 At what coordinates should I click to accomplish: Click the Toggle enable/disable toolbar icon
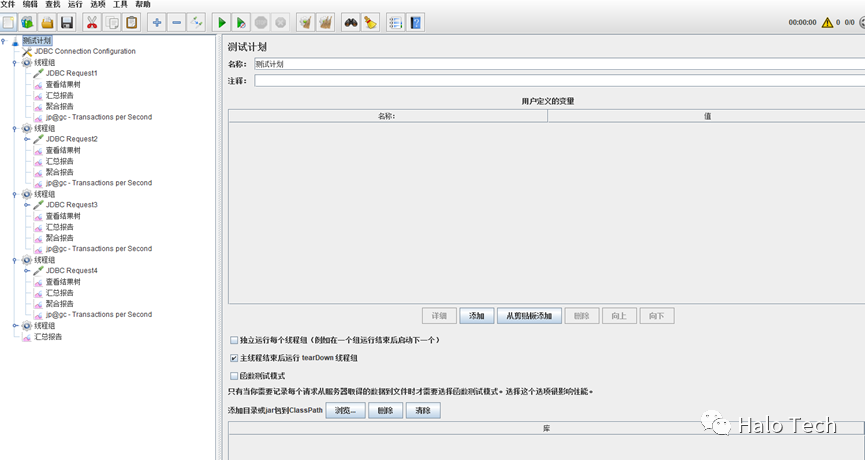[196, 23]
